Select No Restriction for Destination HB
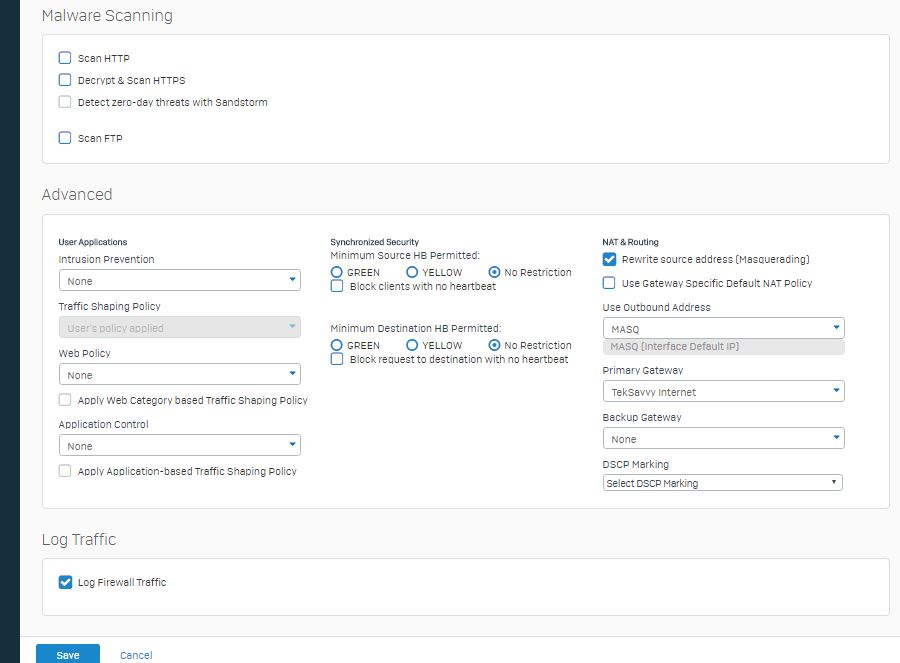The image size is (900, 663). 494,345
